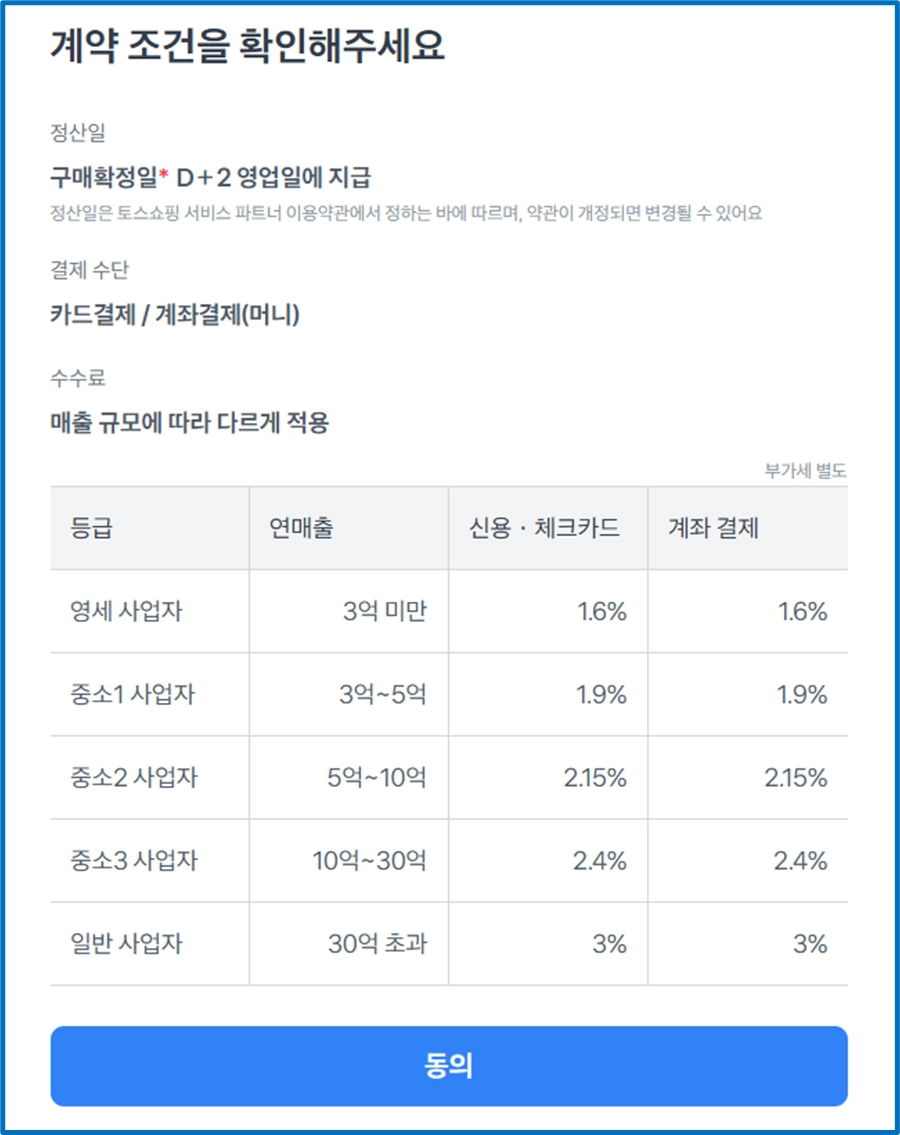Click the 매출 규모에 따라 다르게 적용 text
This screenshot has height=1135, width=900.
pos(190,422)
